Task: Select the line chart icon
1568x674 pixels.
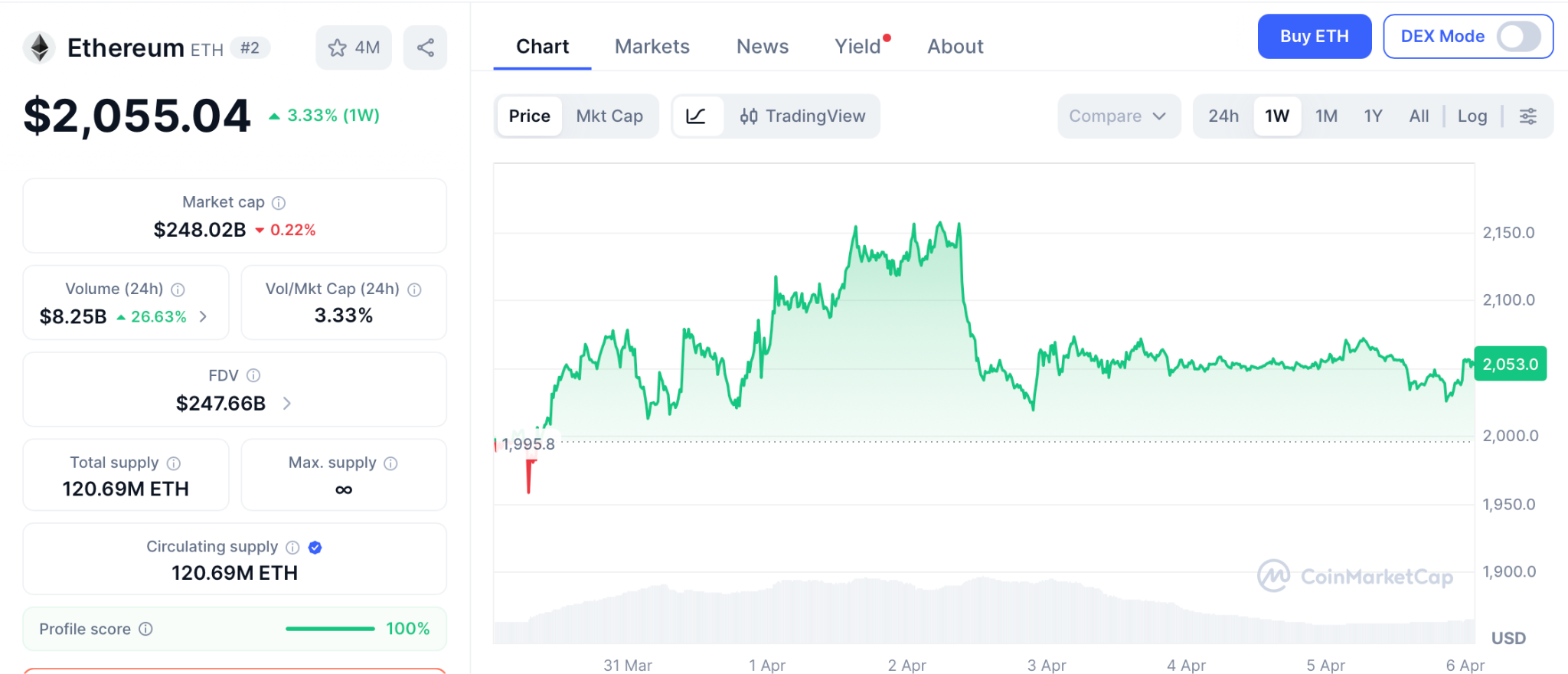Action: [x=696, y=116]
